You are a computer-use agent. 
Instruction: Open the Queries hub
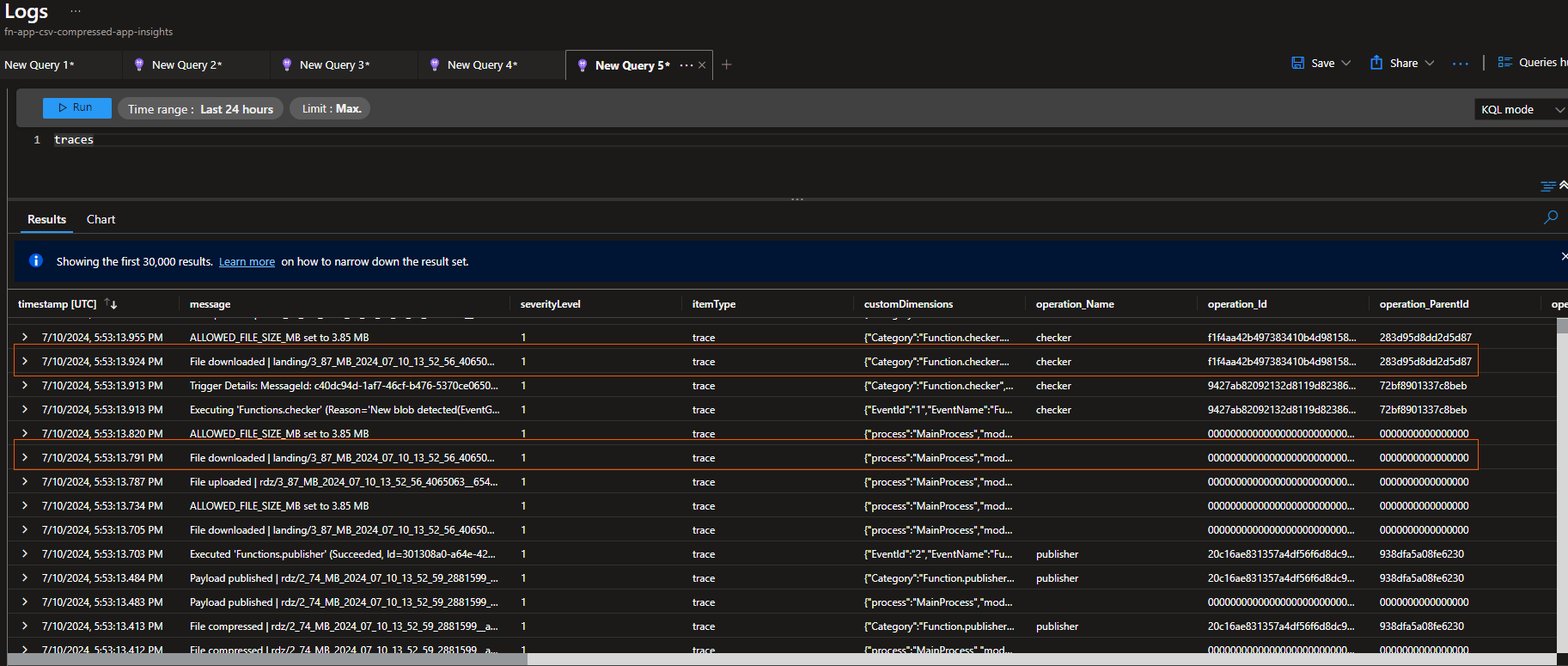tap(1533, 63)
